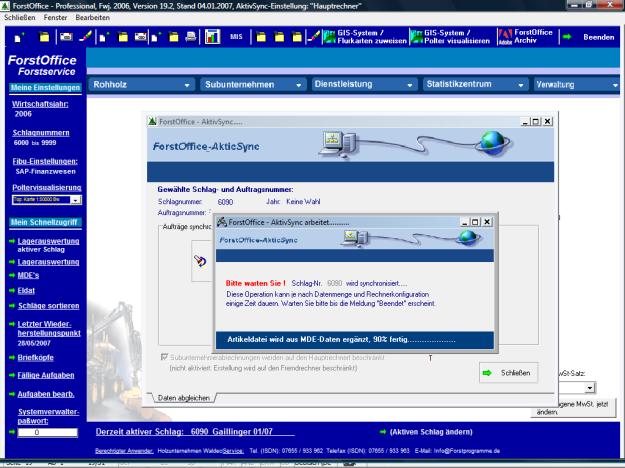Viewport: 625px width, 468px height.
Task: Click the new-document icon at the toolbar's left end
Action: pos(19,37)
